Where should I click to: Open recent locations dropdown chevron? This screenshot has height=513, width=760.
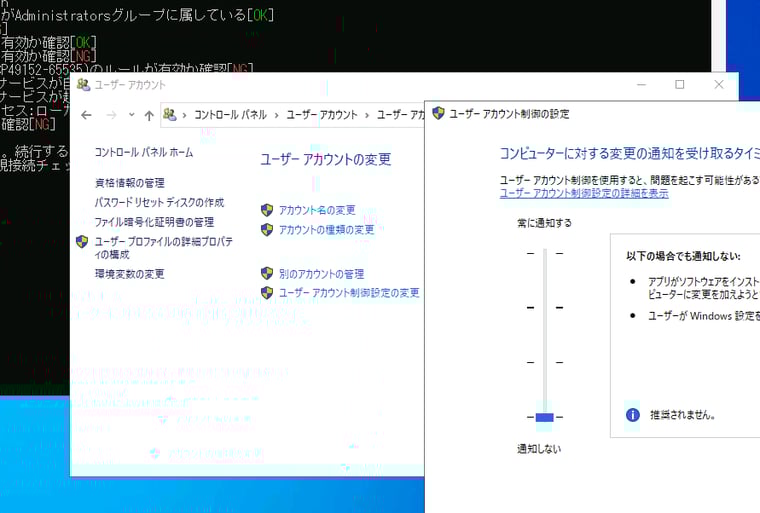point(131,115)
